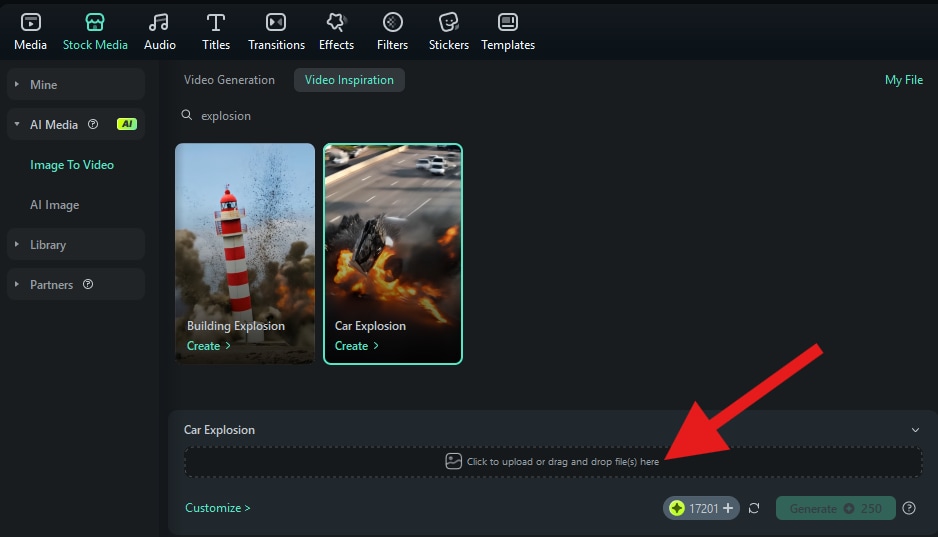This screenshot has height=537, width=938.
Task: Open My File link
Action: [x=903, y=80]
